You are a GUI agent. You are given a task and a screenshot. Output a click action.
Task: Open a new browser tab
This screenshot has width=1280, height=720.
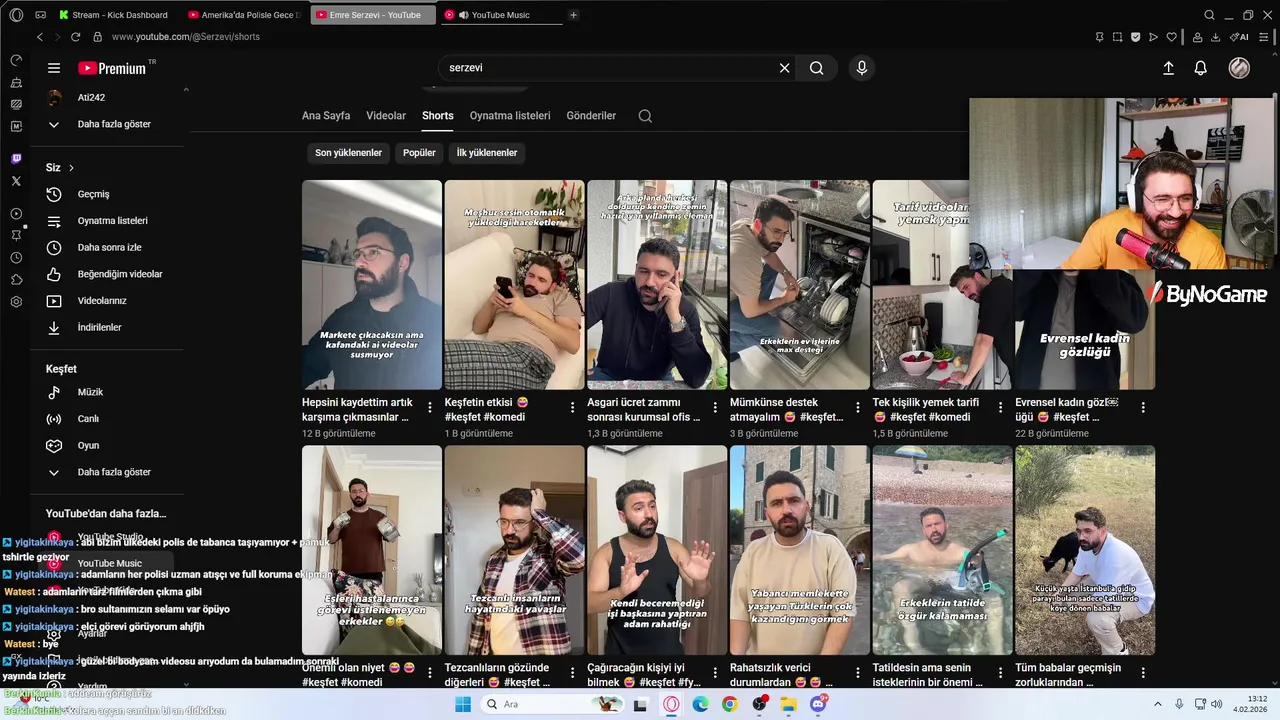(573, 15)
